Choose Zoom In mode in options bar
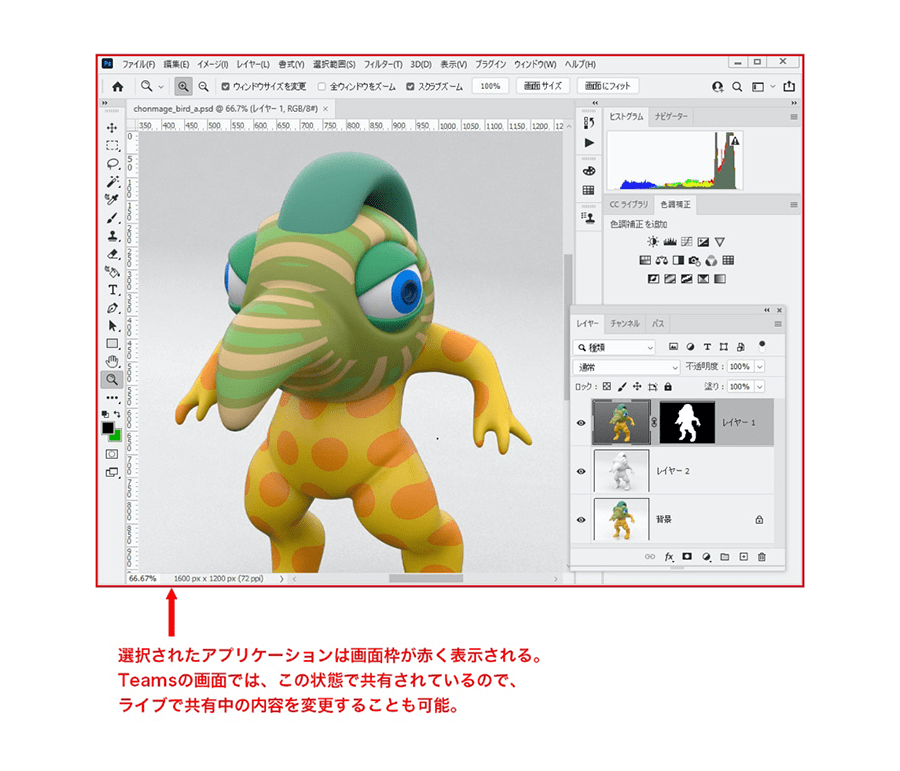900x771 pixels. coord(183,87)
